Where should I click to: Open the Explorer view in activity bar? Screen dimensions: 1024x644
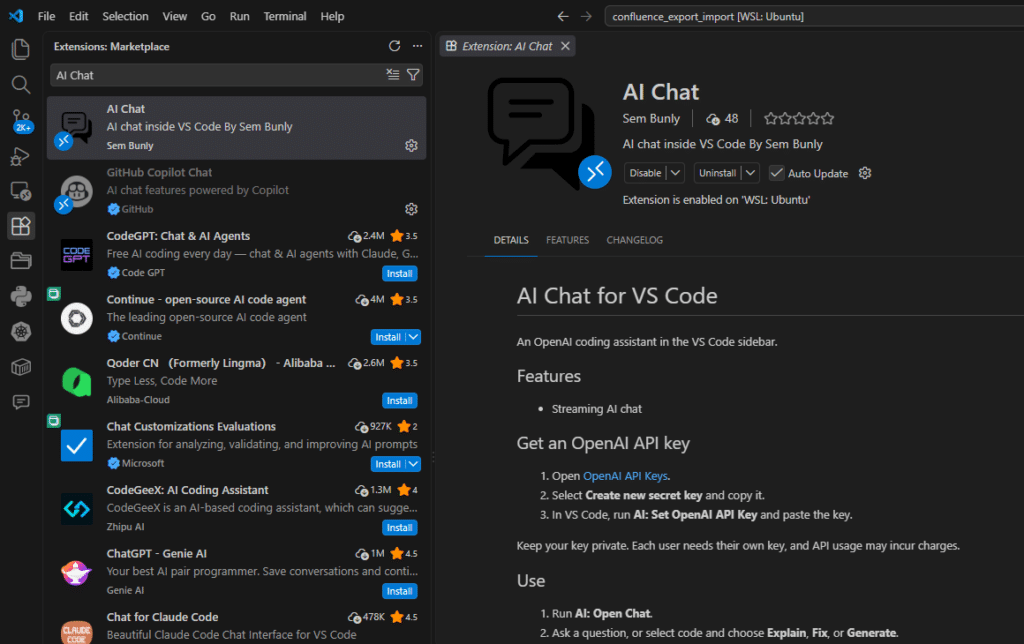[x=21, y=50]
